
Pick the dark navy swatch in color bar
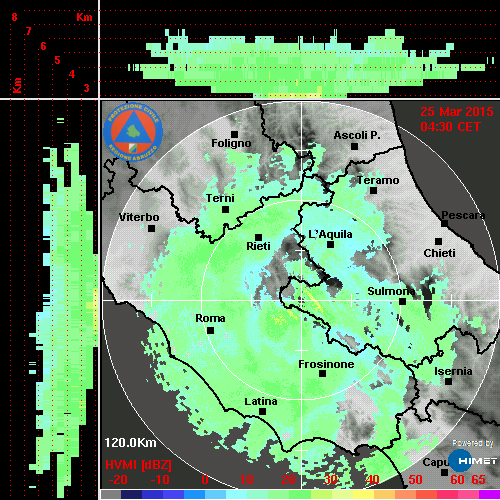(x=131, y=494)
